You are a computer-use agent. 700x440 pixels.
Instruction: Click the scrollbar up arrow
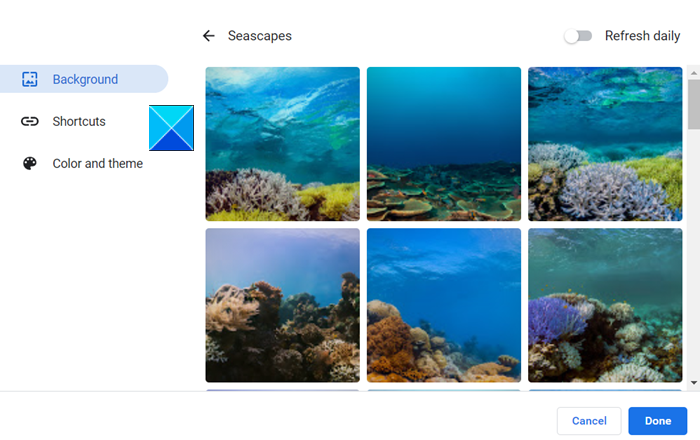coord(693,72)
